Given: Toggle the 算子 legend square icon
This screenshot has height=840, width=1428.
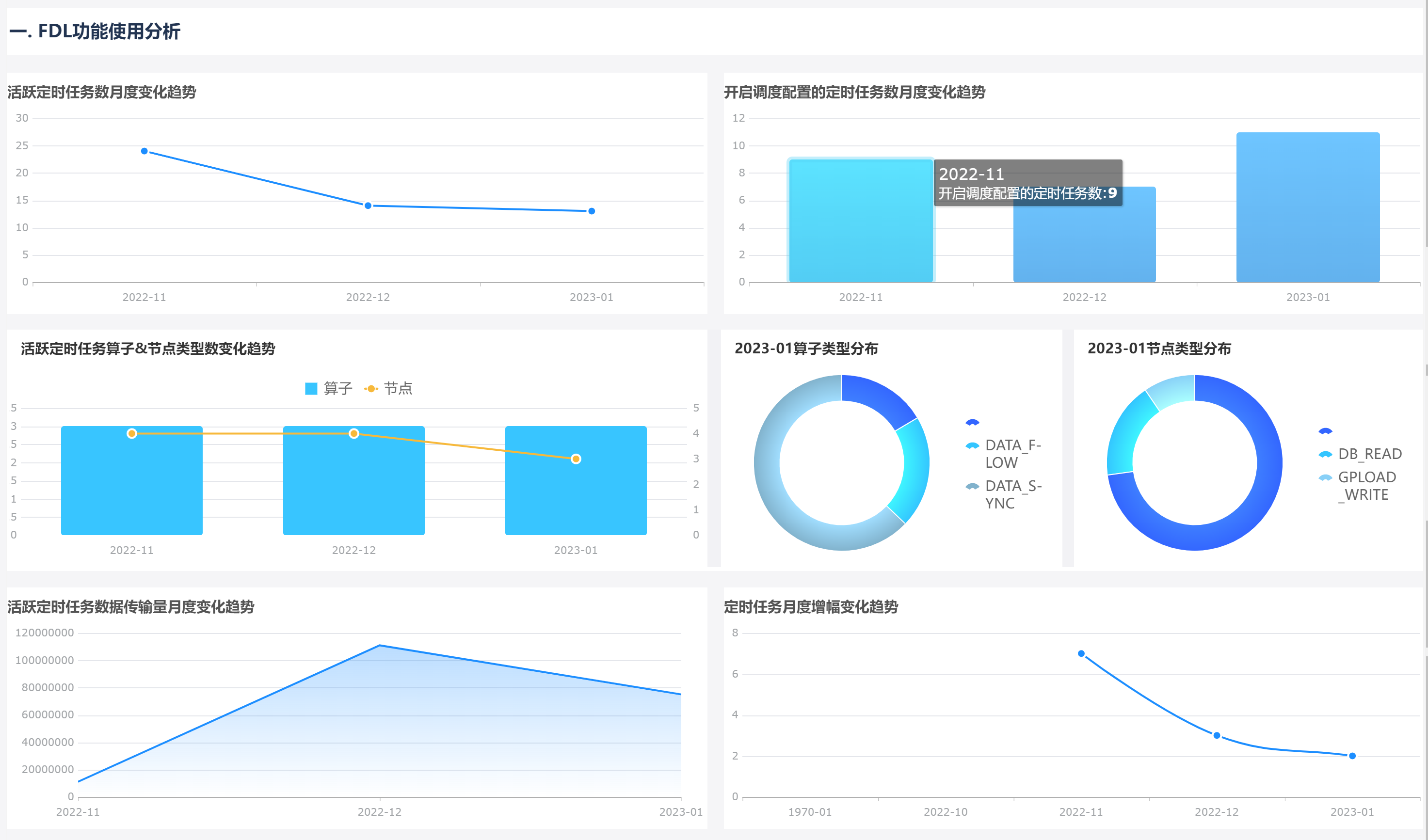Looking at the screenshot, I should coord(310,389).
